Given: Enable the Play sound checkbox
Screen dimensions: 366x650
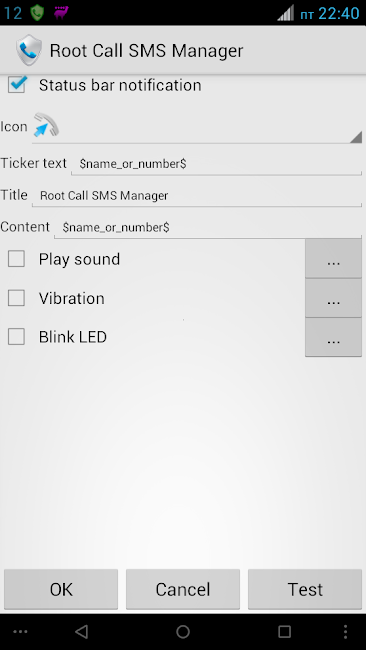Looking at the screenshot, I should [17, 259].
